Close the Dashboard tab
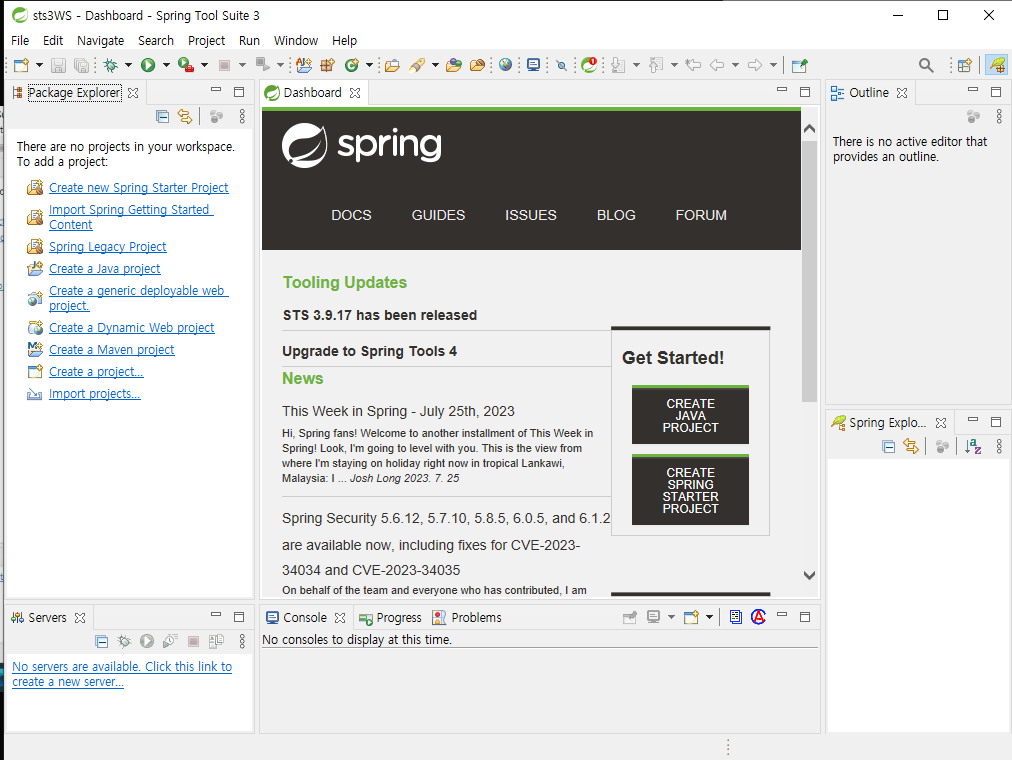 tap(355, 93)
